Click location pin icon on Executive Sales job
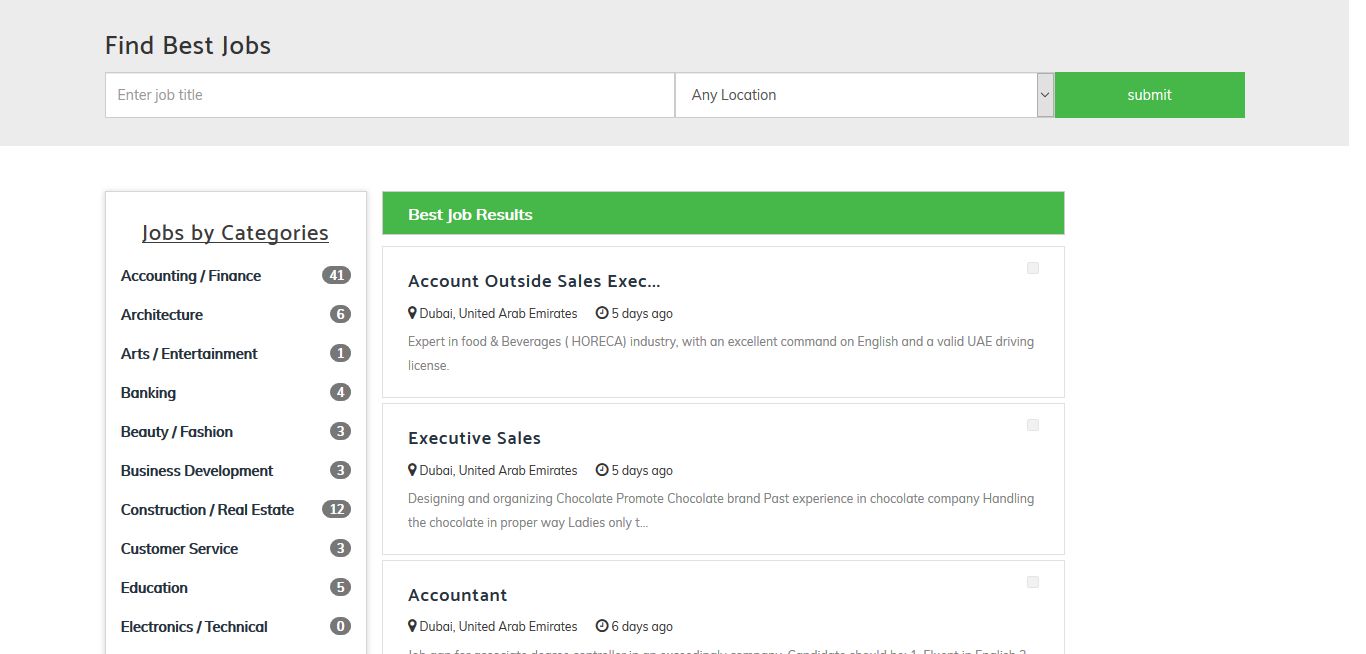This screenshot has height=654, width=1366. click(x=412, y=470)
